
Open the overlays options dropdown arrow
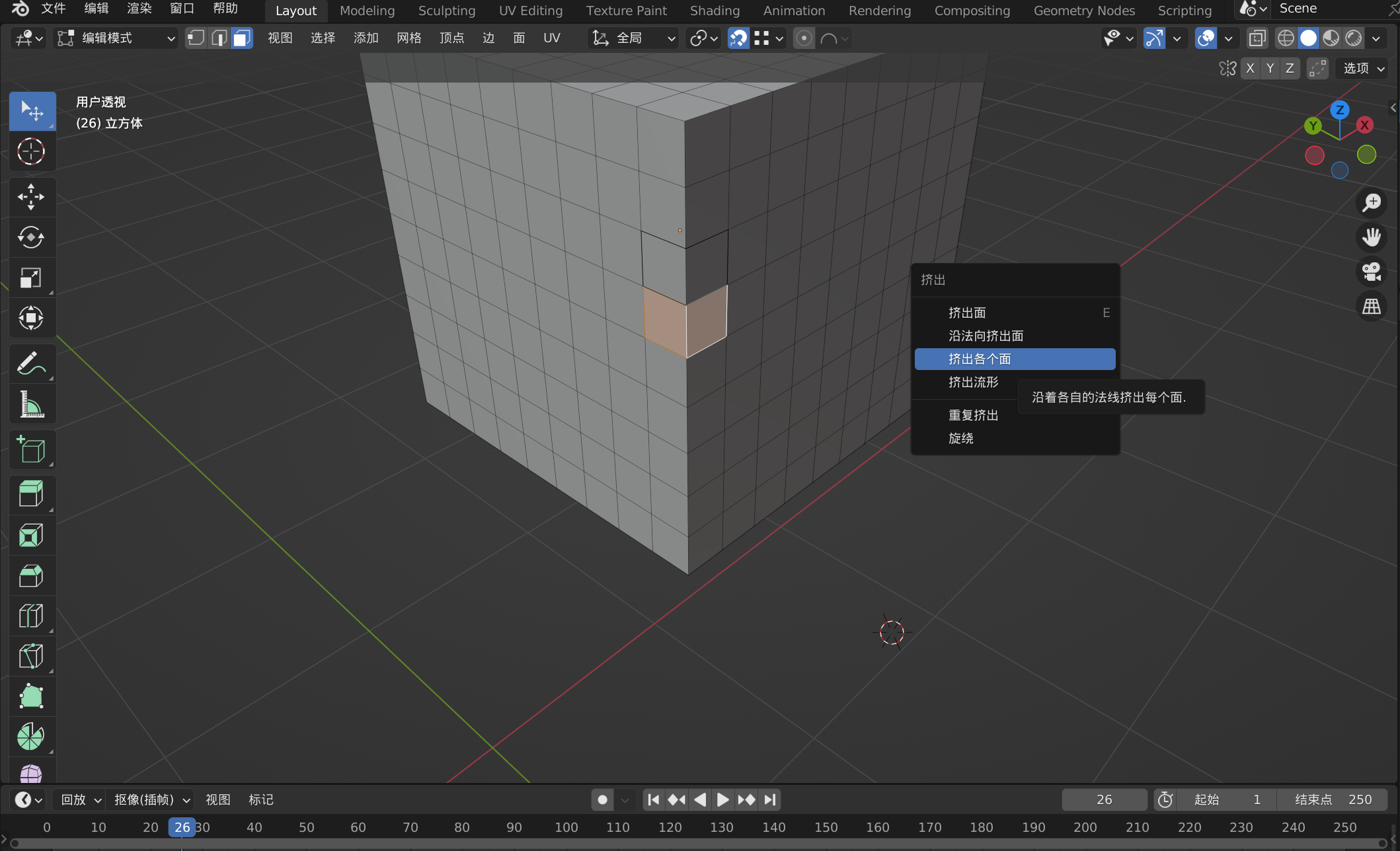[x=1228, y=38]
